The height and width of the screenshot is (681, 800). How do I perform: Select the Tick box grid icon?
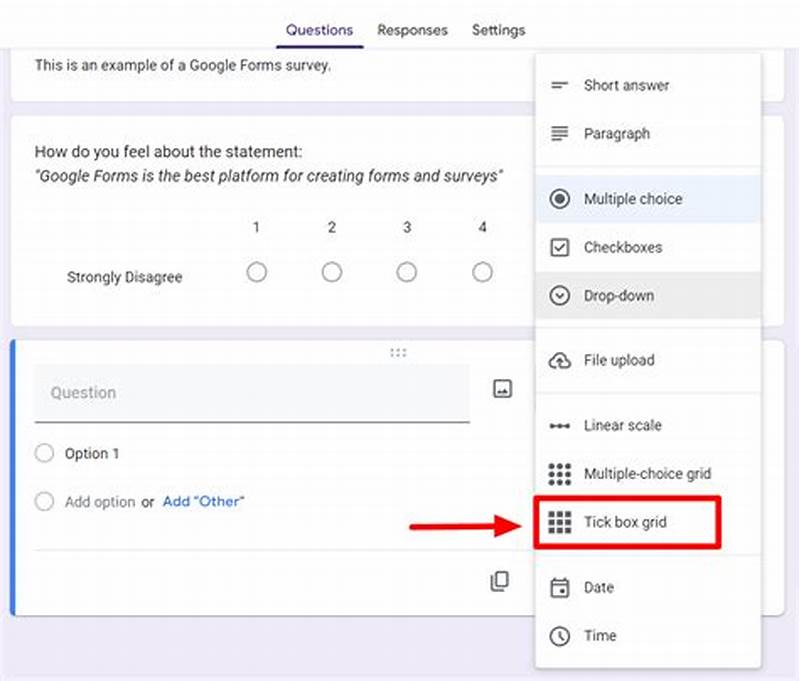click(x=560, y=521)
